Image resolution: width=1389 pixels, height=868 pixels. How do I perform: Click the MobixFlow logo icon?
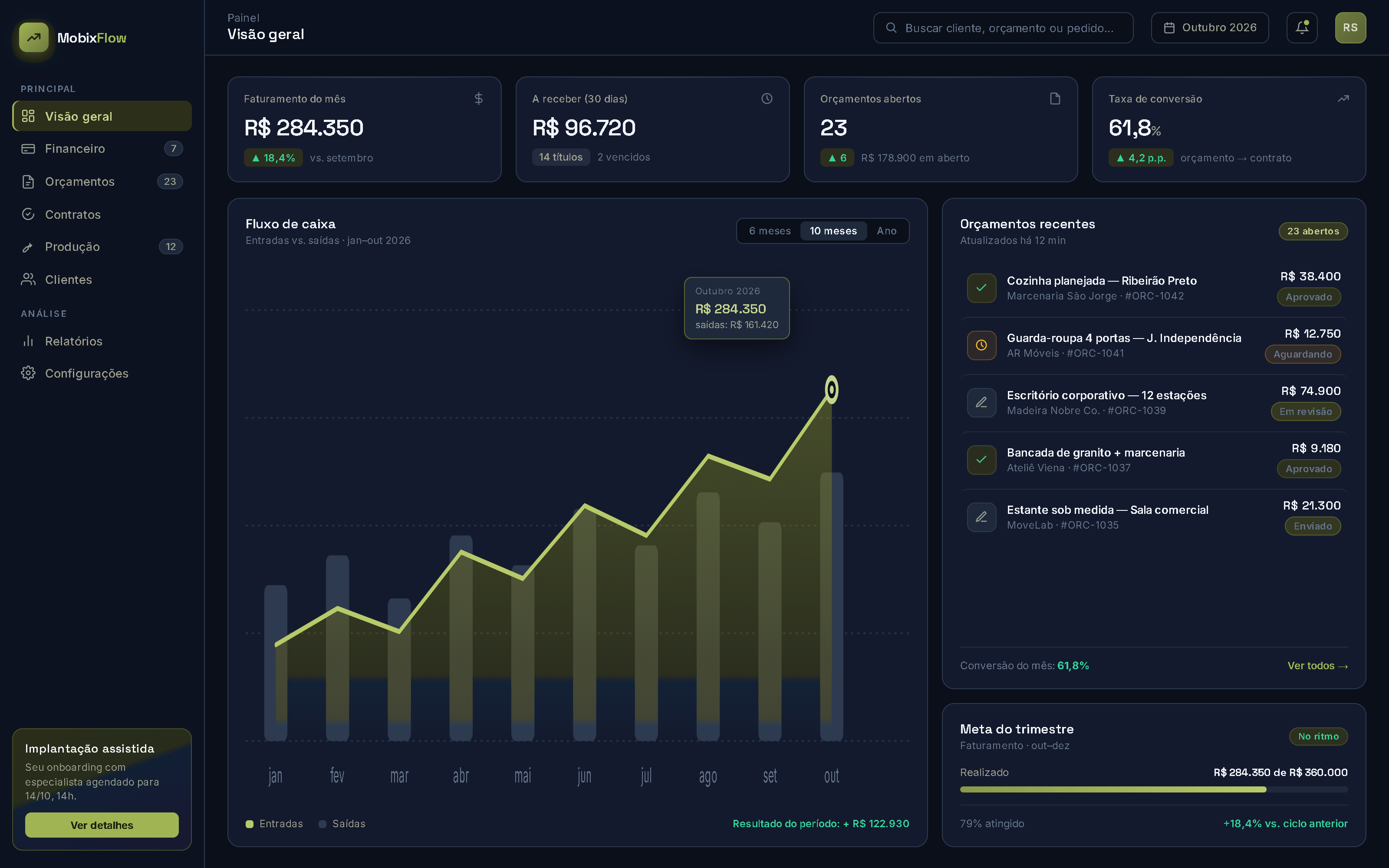[x=34, y=38]
